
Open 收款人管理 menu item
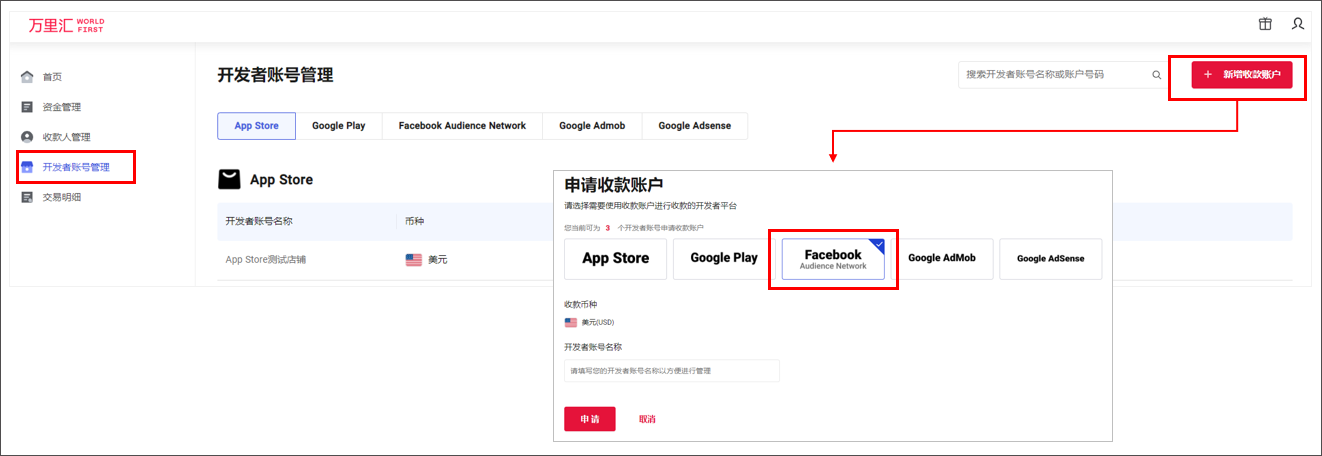(x=66, y=137)
